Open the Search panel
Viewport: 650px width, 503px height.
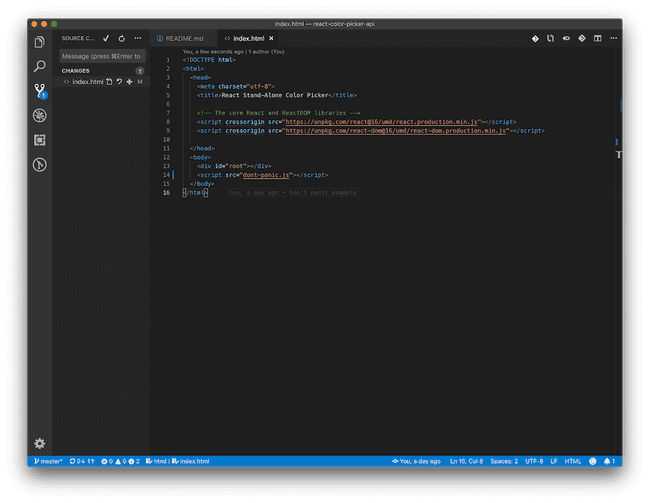[39, 66]
